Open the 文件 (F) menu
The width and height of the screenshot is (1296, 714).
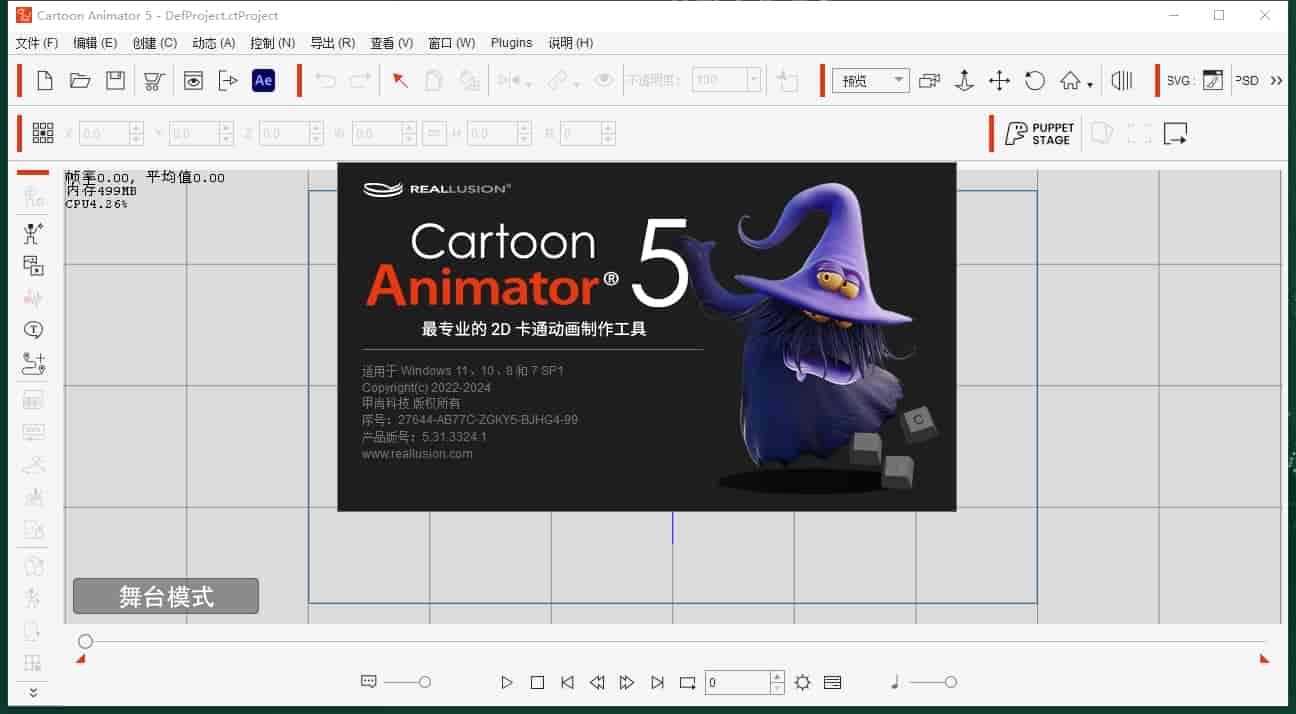click(37, 43)
